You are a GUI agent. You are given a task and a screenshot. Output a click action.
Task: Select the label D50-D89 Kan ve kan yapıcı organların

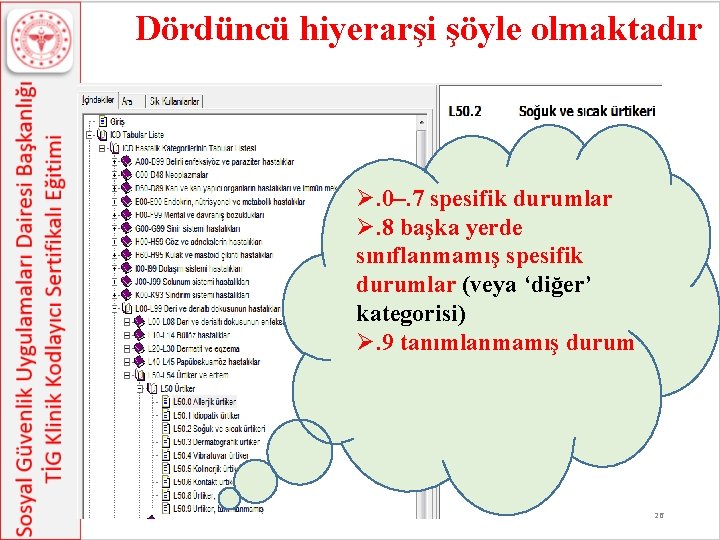click(236, 188)
